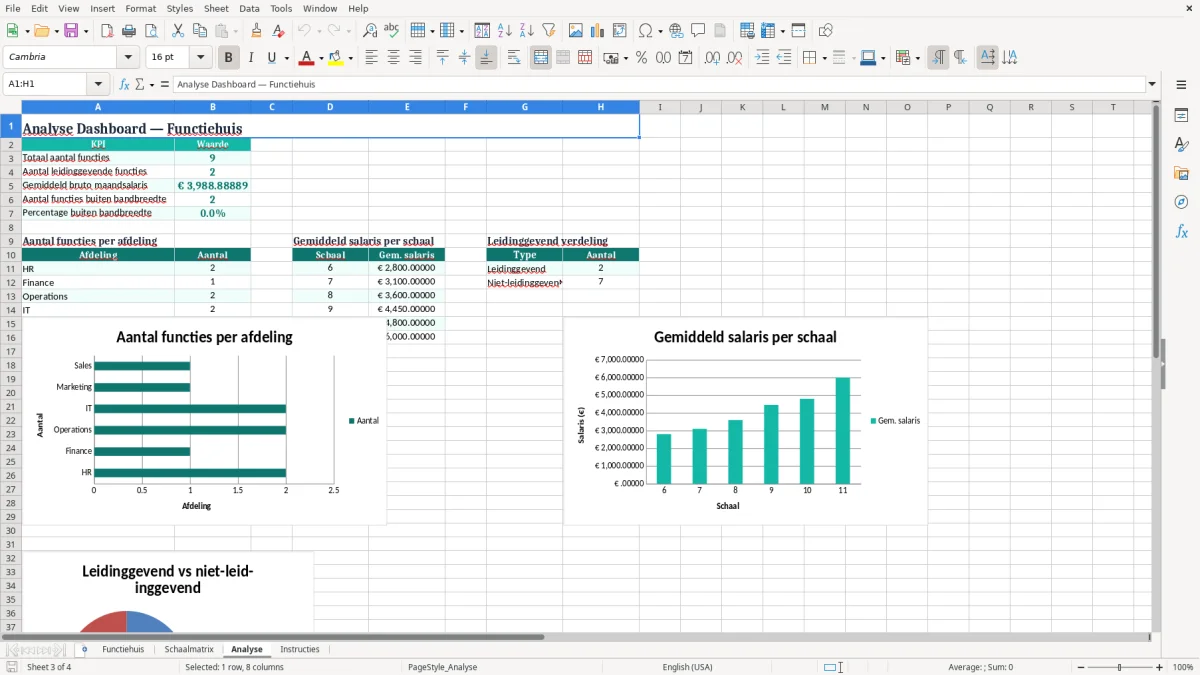Image resolution: width=1200 pixels, height=675 pixels.
Task: Switch to the Functiehuis sheet tab
Action: [123, 649]
